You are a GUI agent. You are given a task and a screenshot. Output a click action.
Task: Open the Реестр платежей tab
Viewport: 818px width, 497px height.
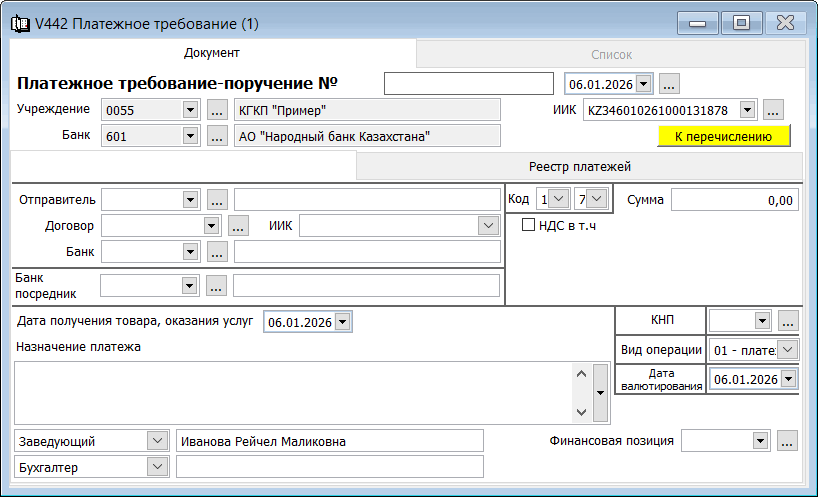pyautogui.click(x=580, y=166)
